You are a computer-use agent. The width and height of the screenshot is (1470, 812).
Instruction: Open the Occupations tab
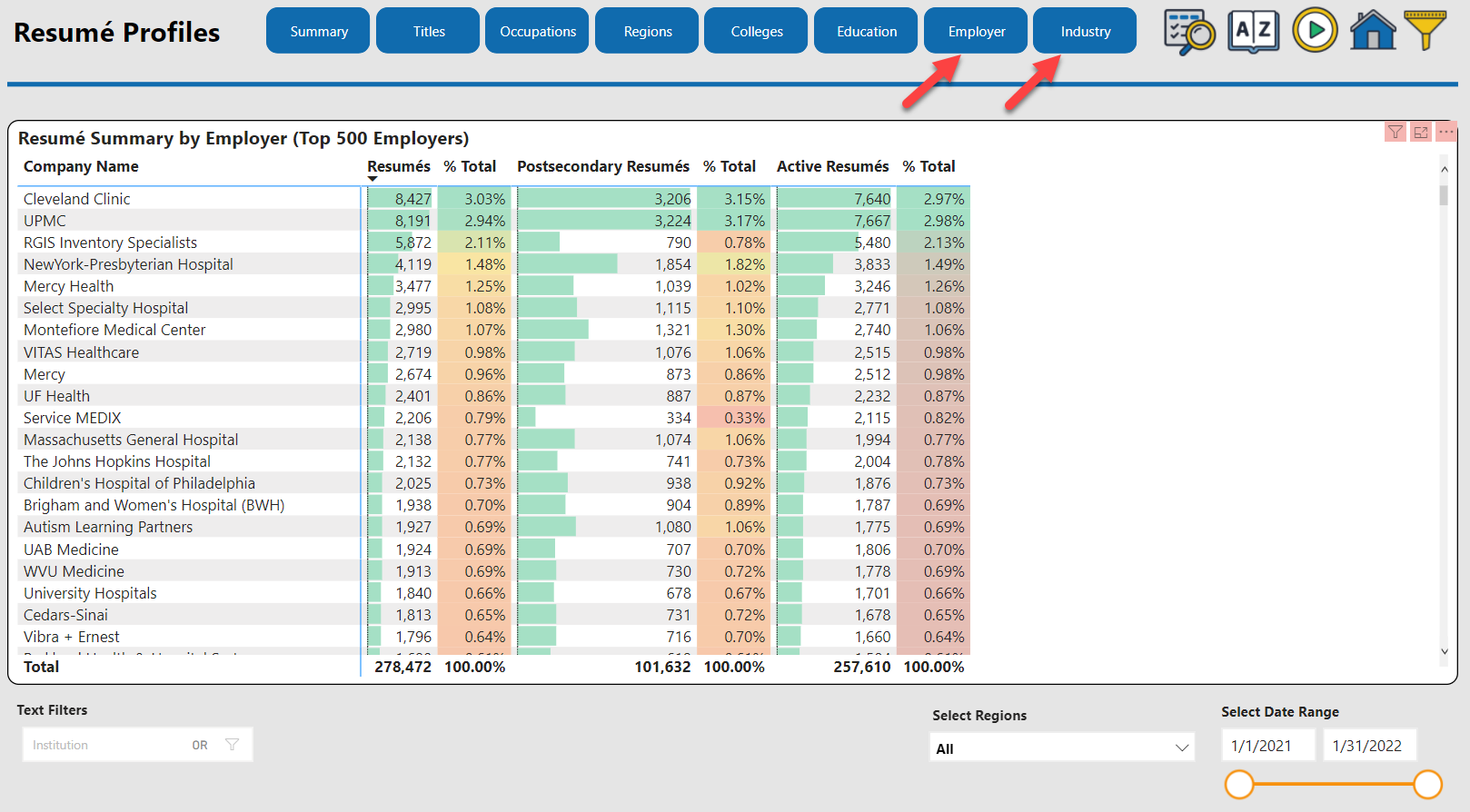pos(537,31)
